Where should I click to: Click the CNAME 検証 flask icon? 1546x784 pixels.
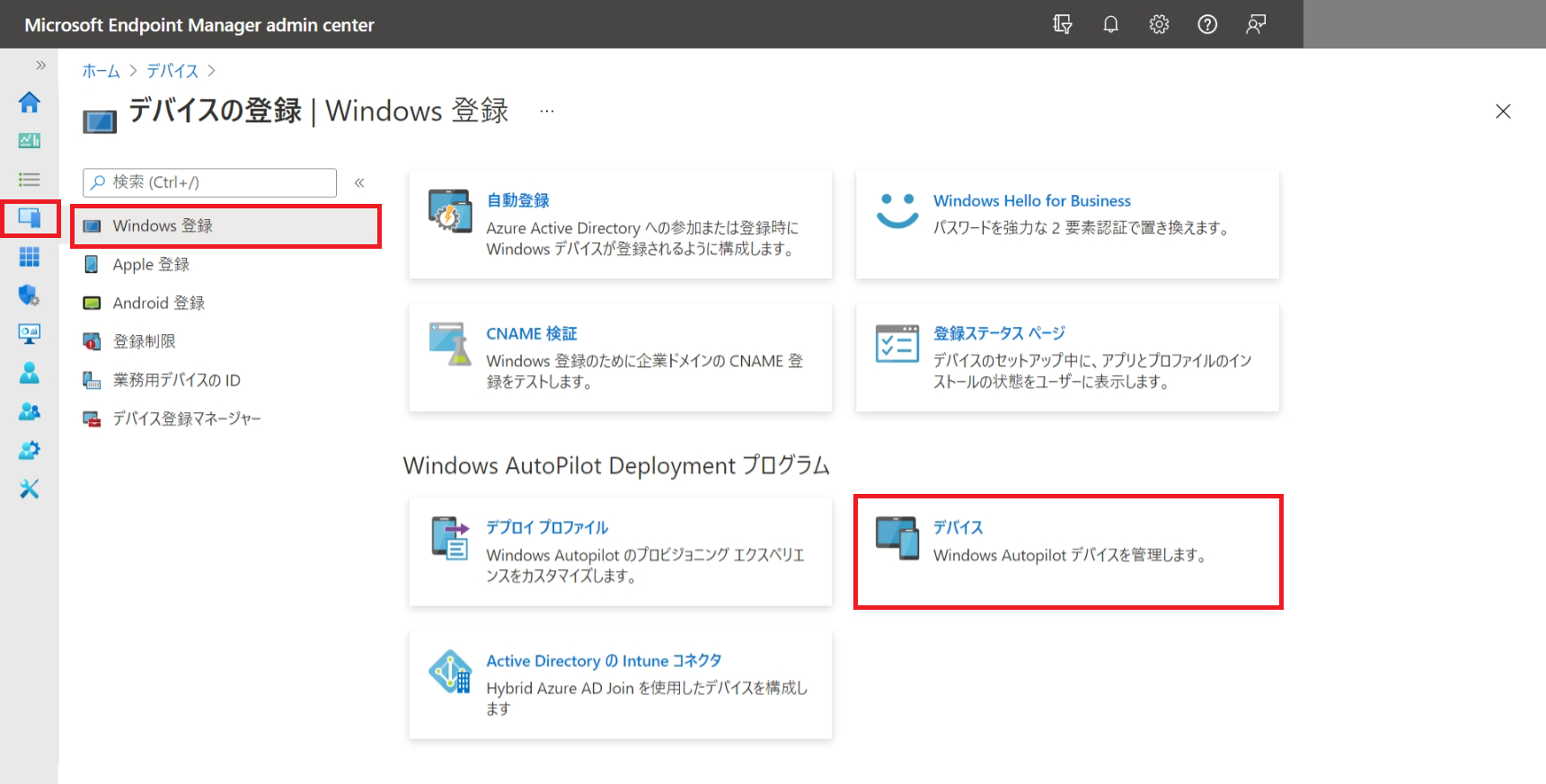pyautogui.click(x=450, y=344)
